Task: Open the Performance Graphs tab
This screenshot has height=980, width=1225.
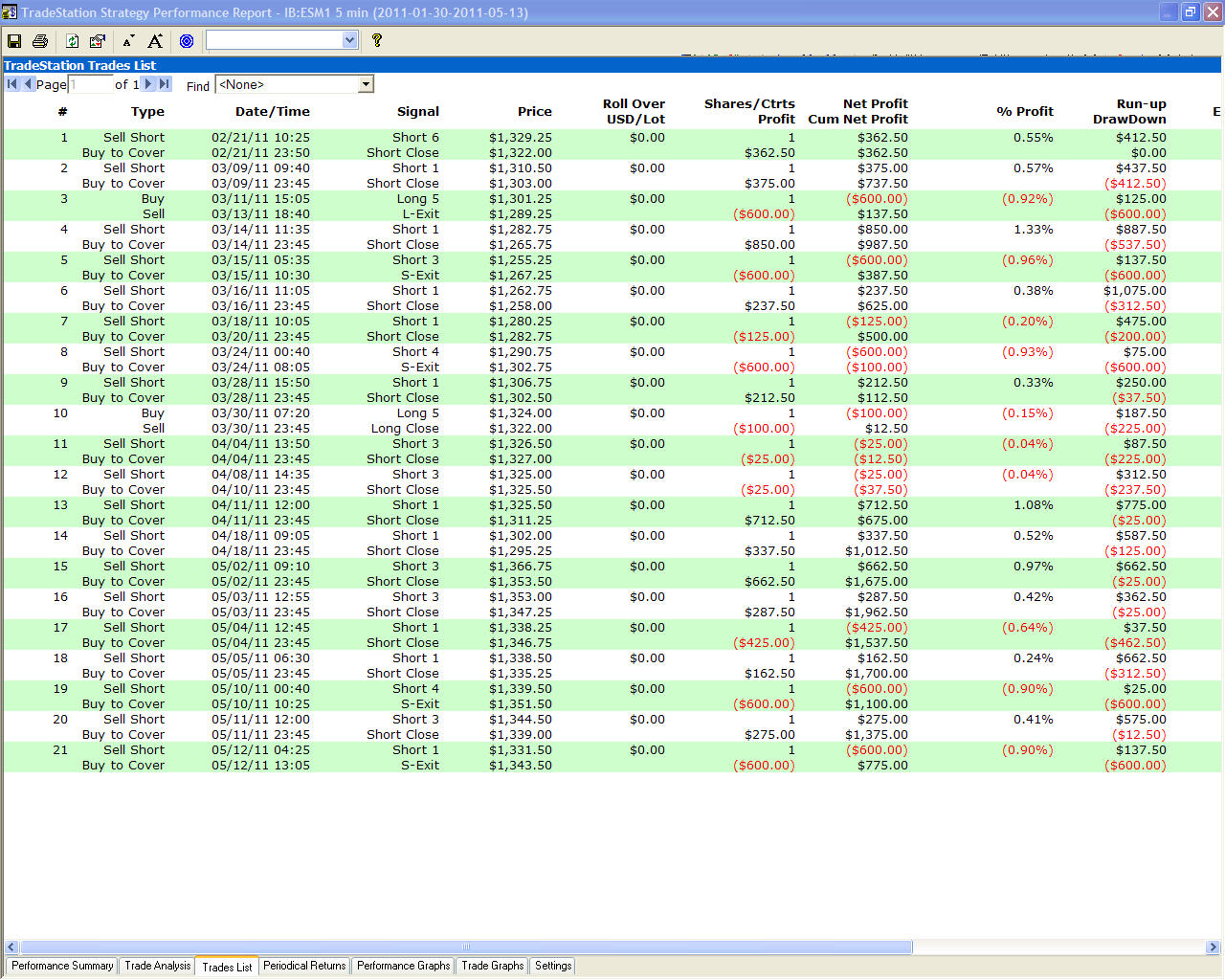Action: point(403,966)
